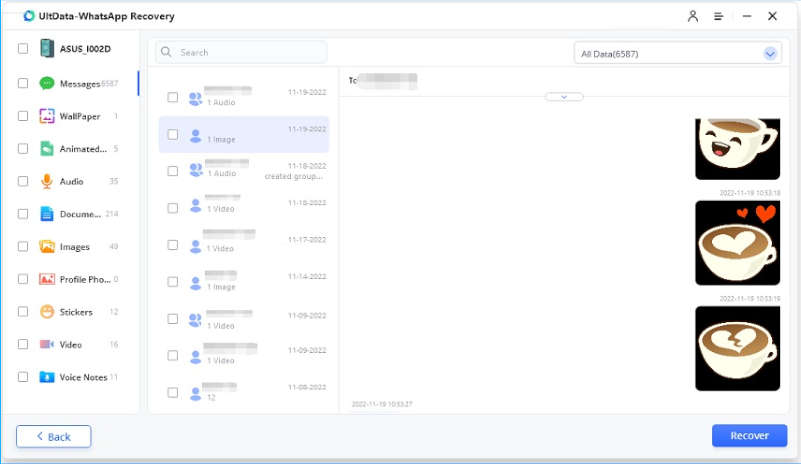Select the Animated category icon
This screenshot has width=801, height=464.
[46, 149]
